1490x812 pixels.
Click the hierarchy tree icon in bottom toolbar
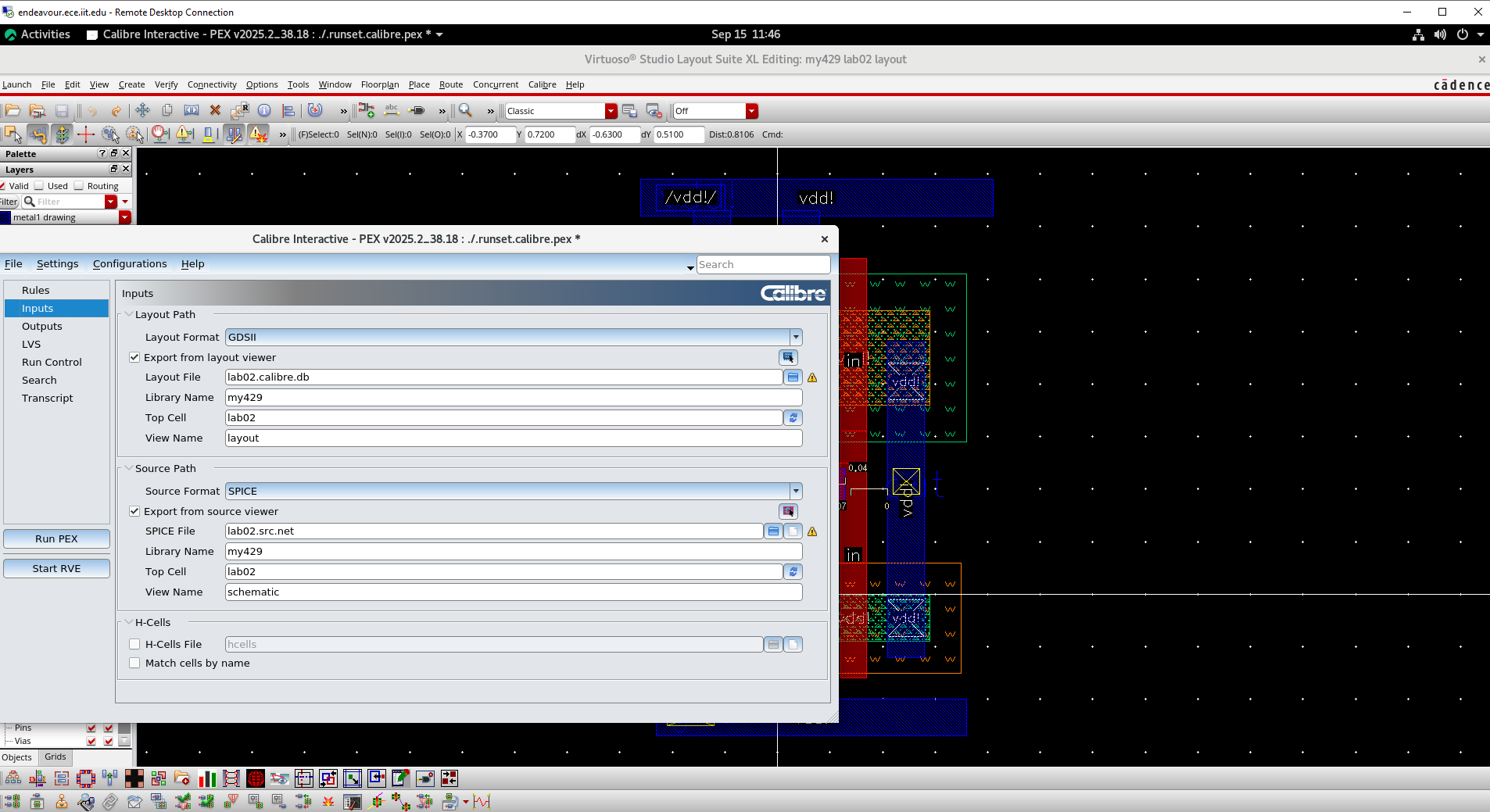[13, 778]
